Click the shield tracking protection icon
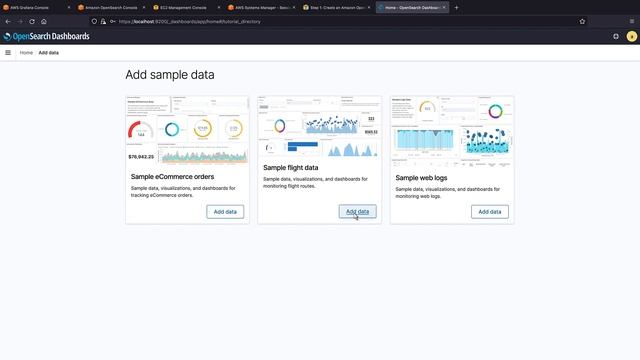 (94, 22)
